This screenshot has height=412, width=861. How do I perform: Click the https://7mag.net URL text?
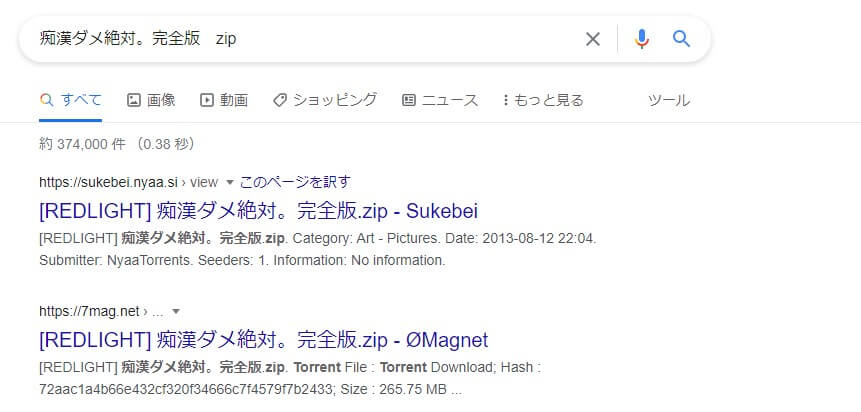click(x=90, y=311)
